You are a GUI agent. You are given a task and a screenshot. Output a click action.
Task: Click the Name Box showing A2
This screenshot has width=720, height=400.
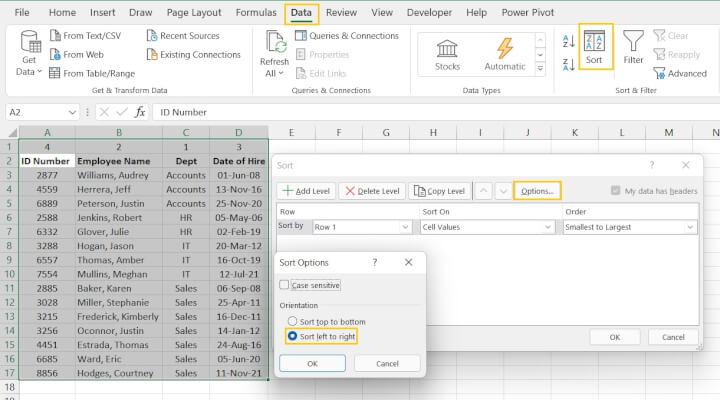(x=35, y=112)
